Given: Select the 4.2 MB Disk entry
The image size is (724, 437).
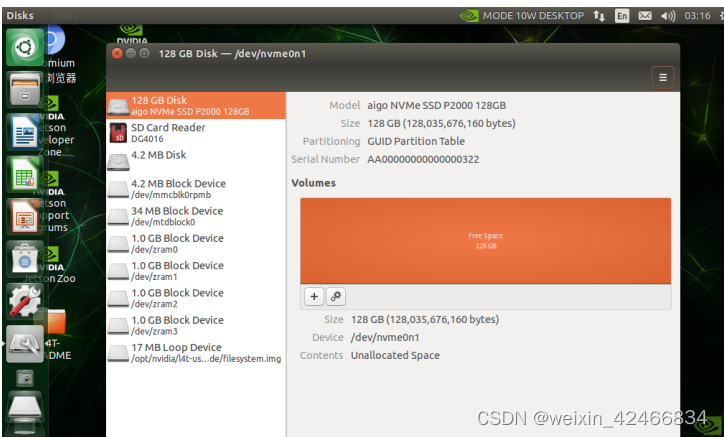Looking at the screenshot, I should pyautogui.click(x=196, y=160).
